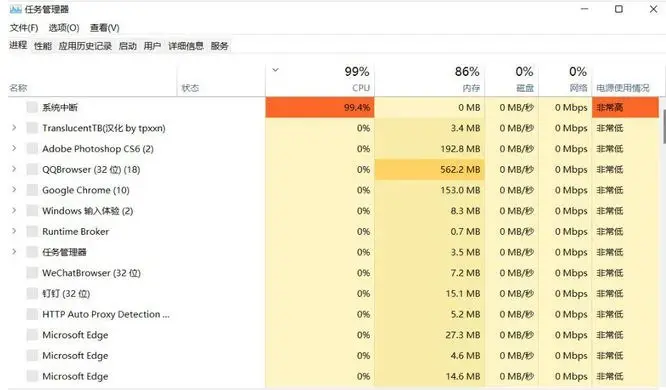
Task: Expand the QQBrowser (32 位) (18) group
Action: coord(14,169)
